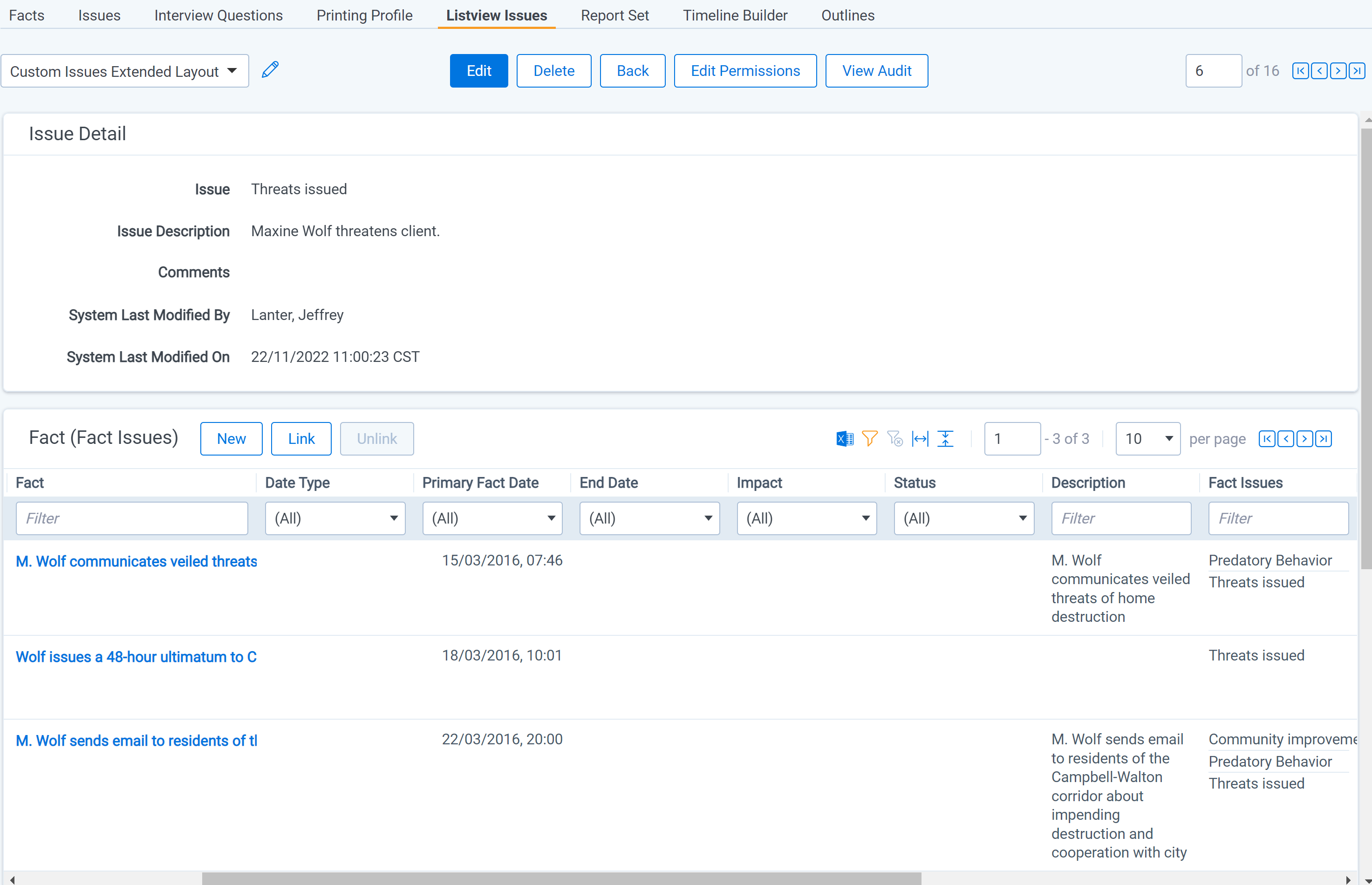Click New in Fact Issues section

click(231, 439)
